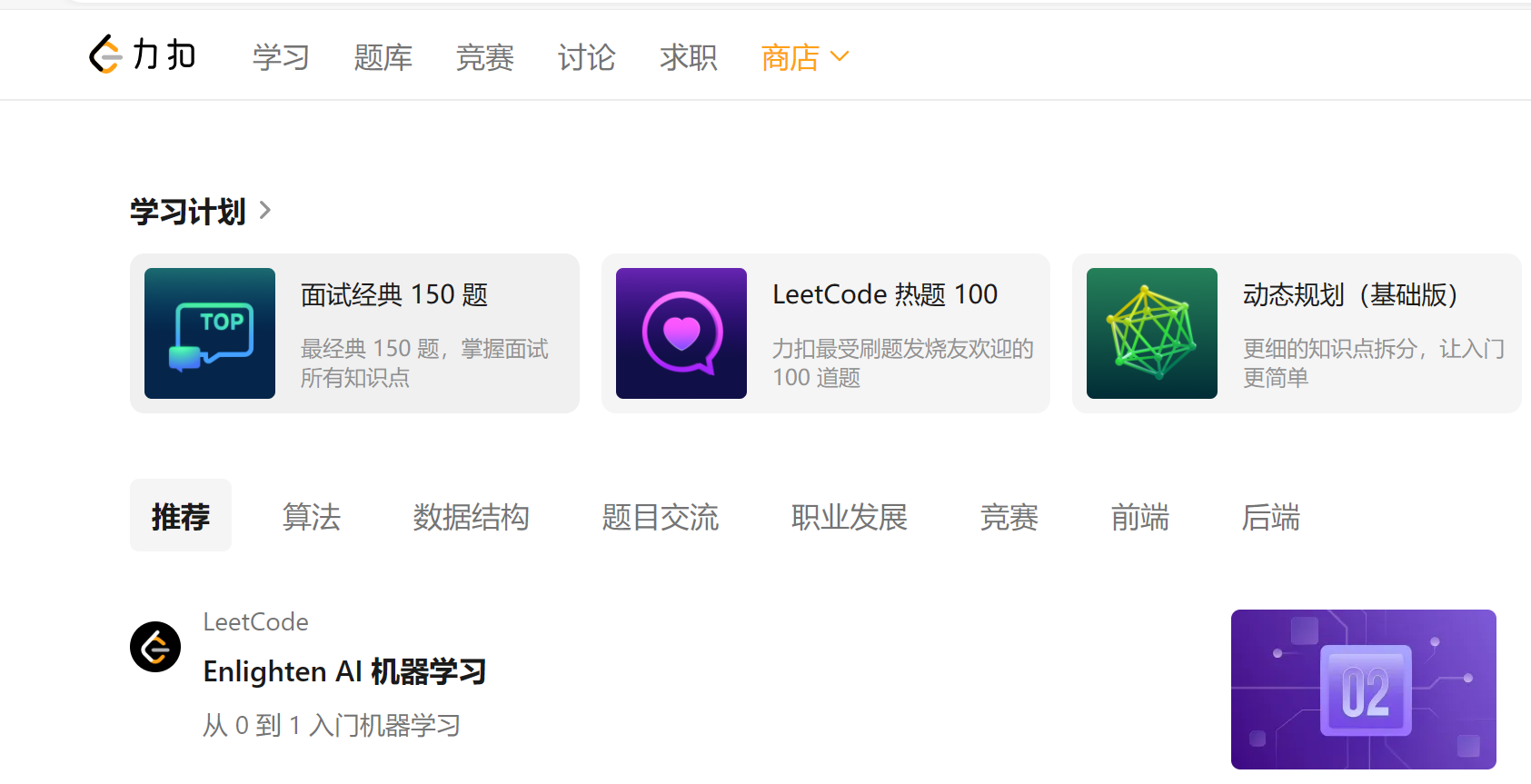Open the 讨论 menu
Image resolution: width=1531 pixels, height=784 pixels.
point(587,57)
